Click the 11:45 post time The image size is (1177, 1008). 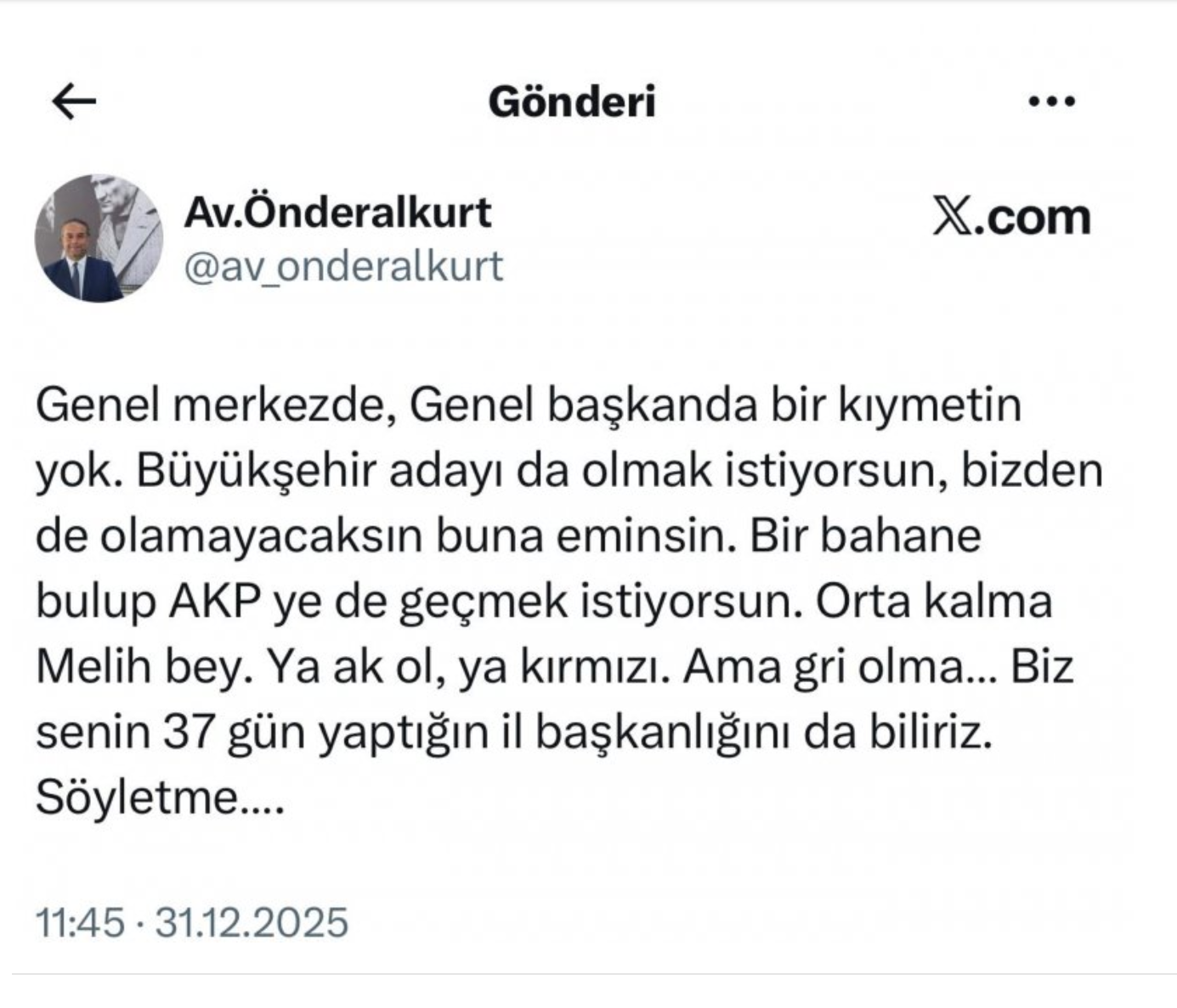coord(80,922)
